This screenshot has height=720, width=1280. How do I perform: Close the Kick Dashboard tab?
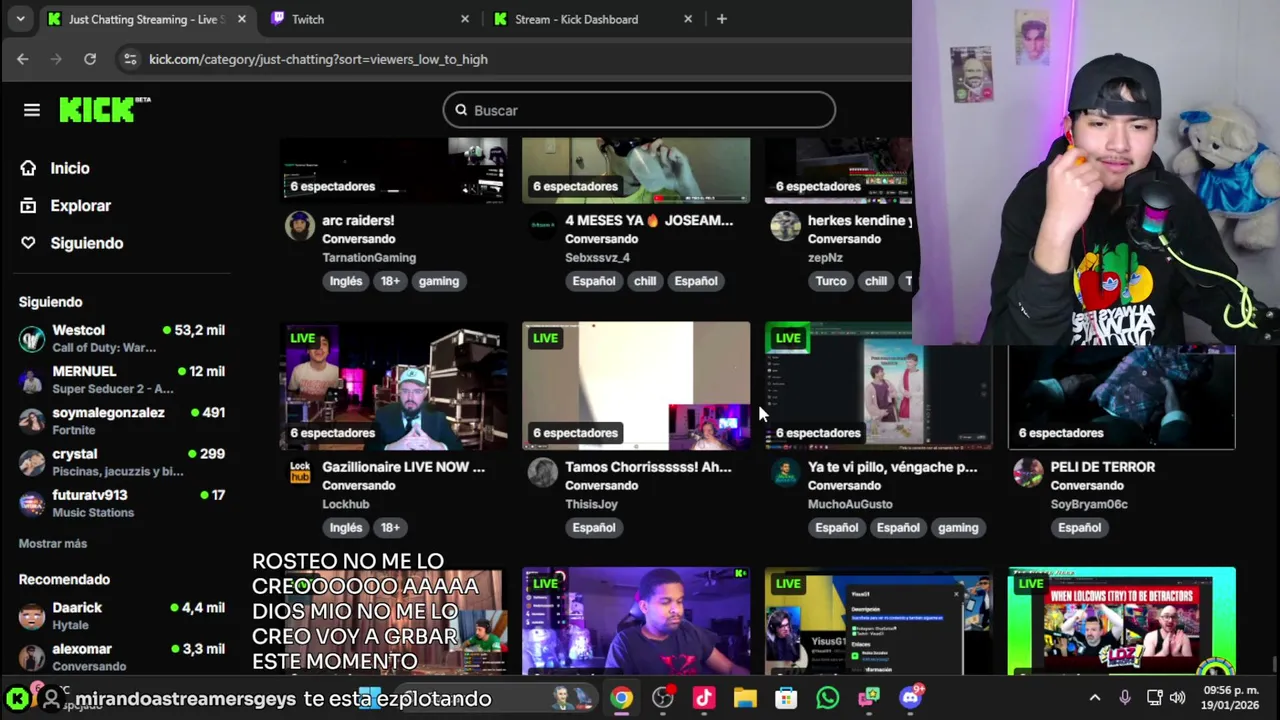point(688,19)
